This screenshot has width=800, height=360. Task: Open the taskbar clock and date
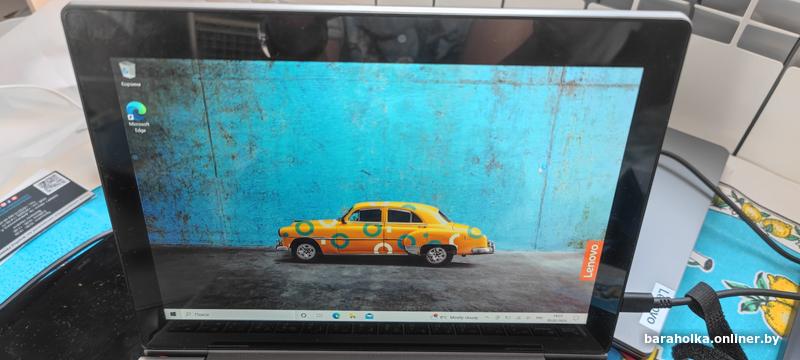tap(557, 318)
